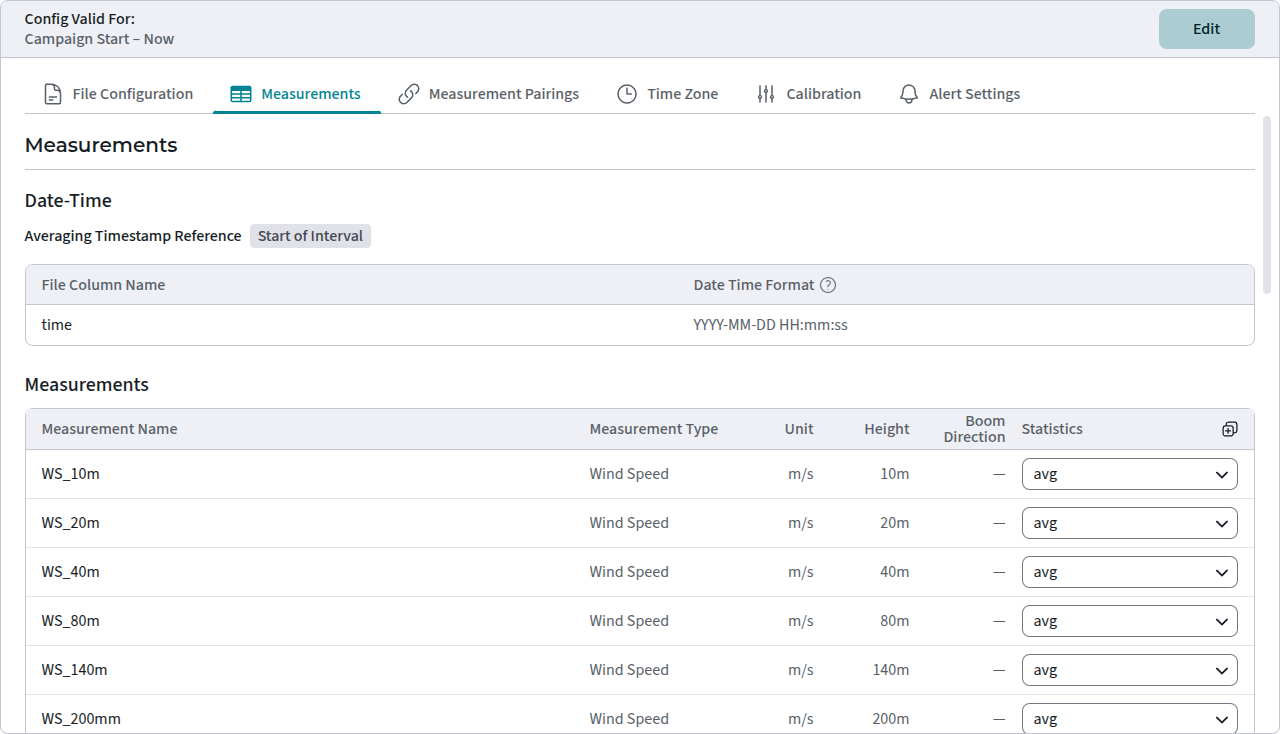The image size is (1280, 734).
Task: Click the Date Time Format help icon
Action: coord(828,285)
